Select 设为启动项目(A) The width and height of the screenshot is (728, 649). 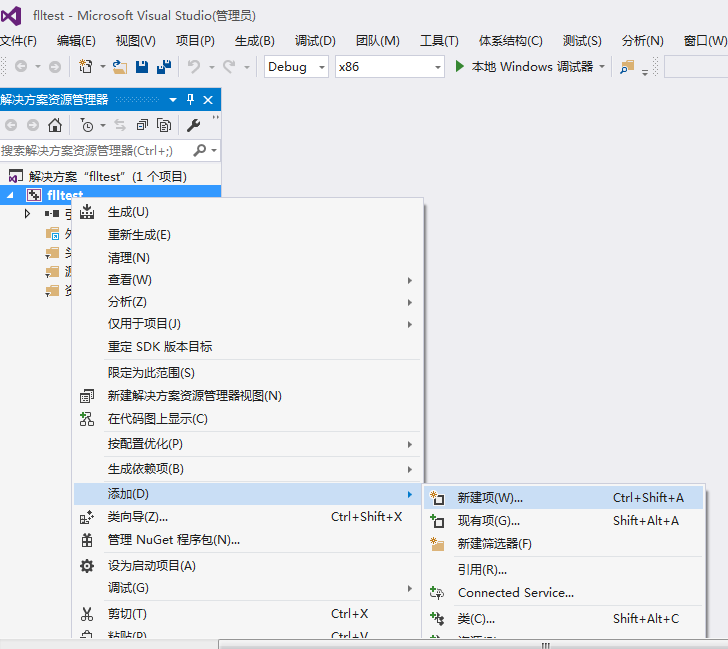248,566
